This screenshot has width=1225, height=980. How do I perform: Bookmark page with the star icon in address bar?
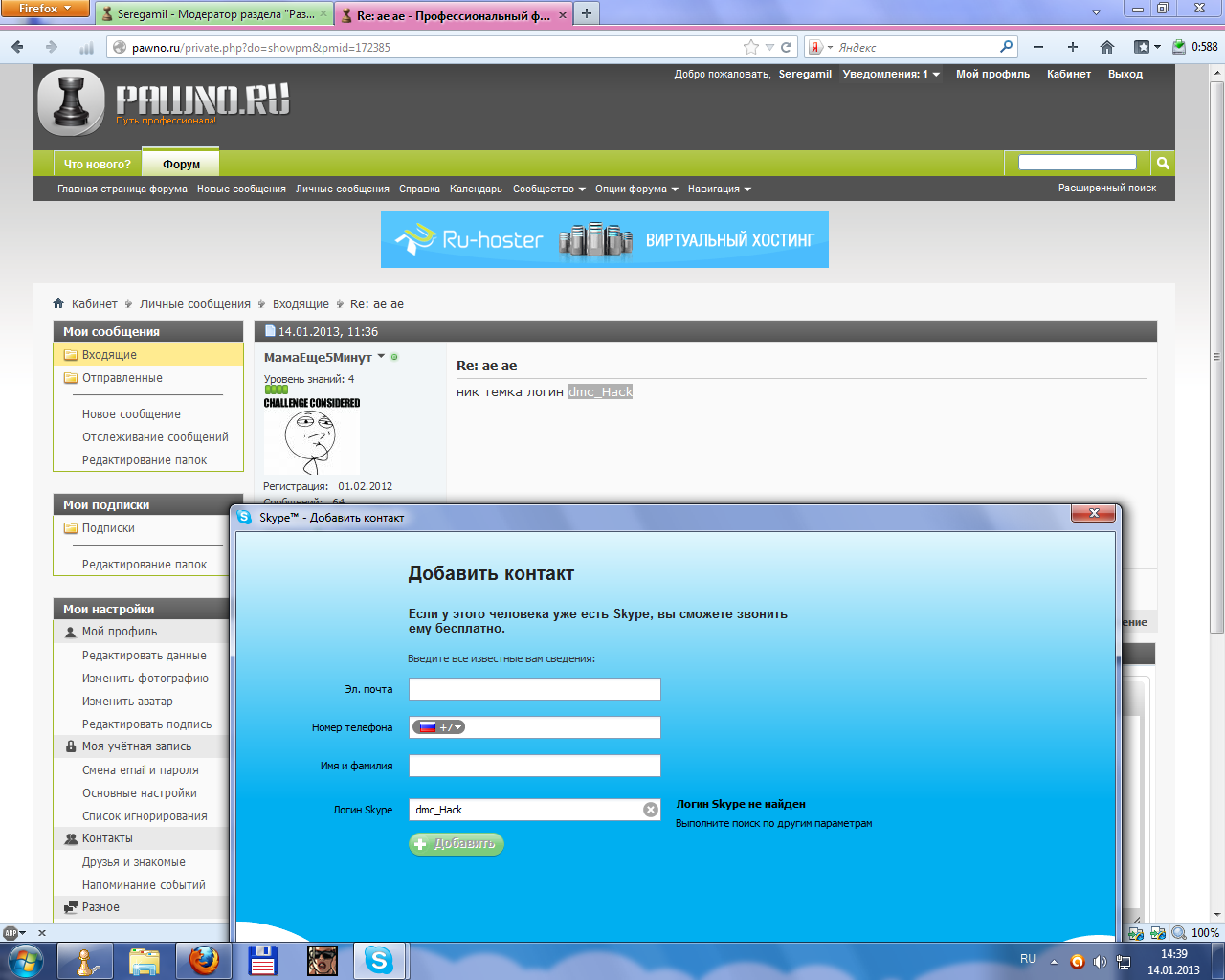[x=751, y=47]
